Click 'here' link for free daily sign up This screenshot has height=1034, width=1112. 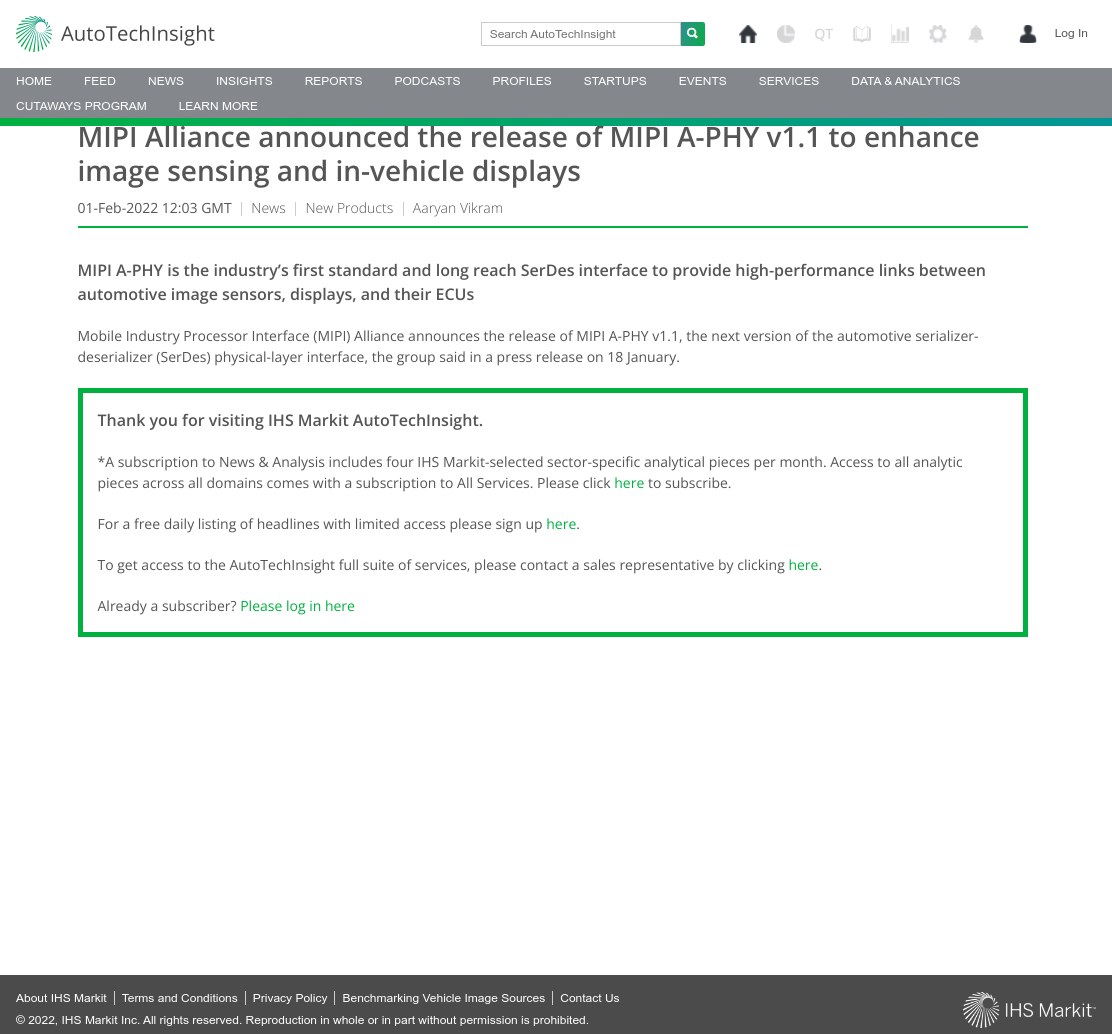point(561,524)
